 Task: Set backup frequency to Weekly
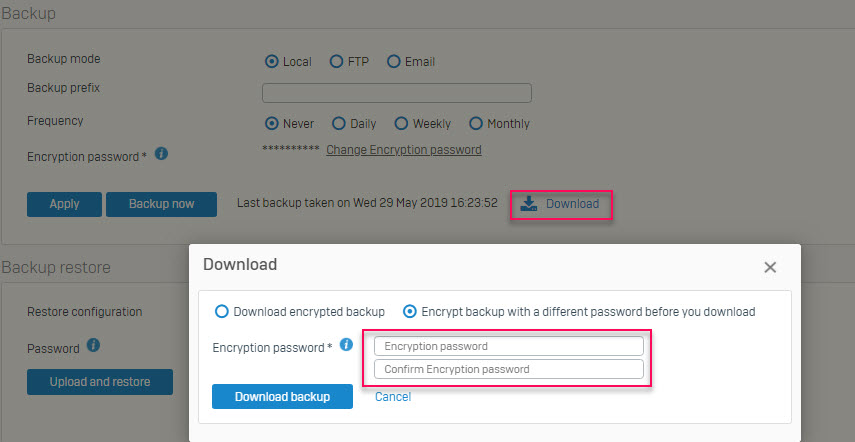[401, 124]
